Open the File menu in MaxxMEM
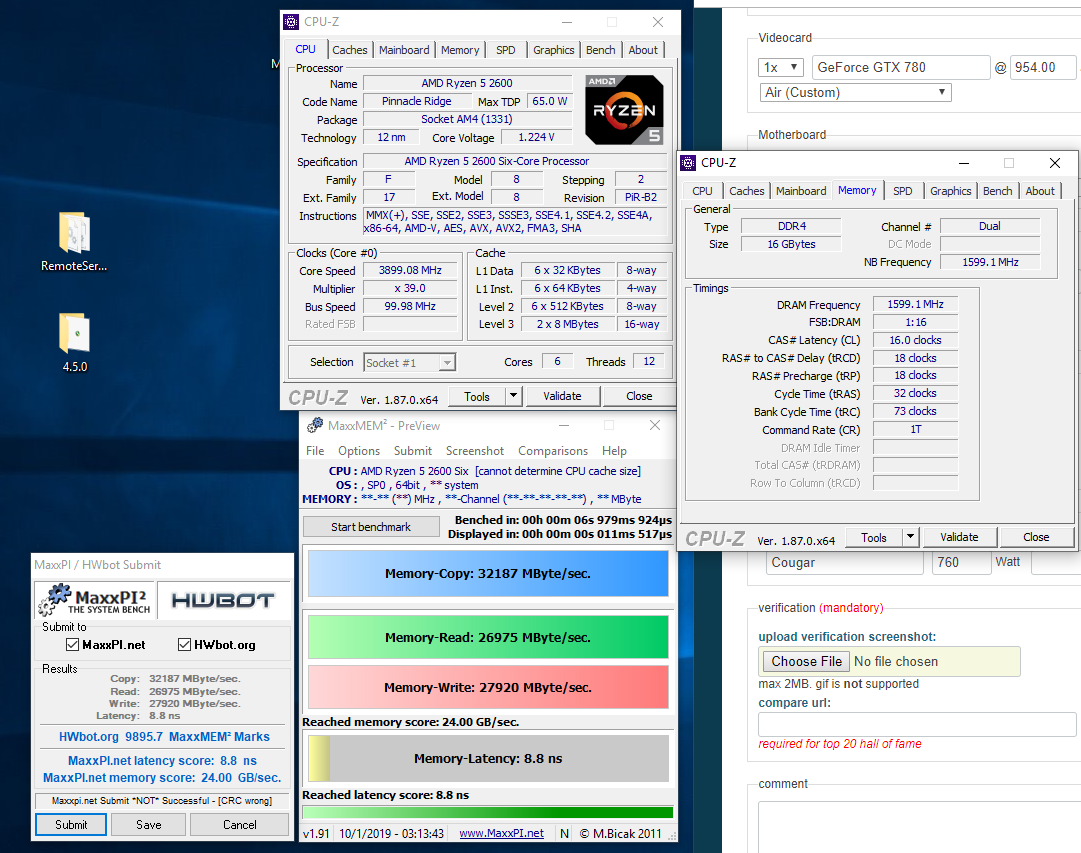The width and height of the screenshot is (1081, 853). pos(315,451)
